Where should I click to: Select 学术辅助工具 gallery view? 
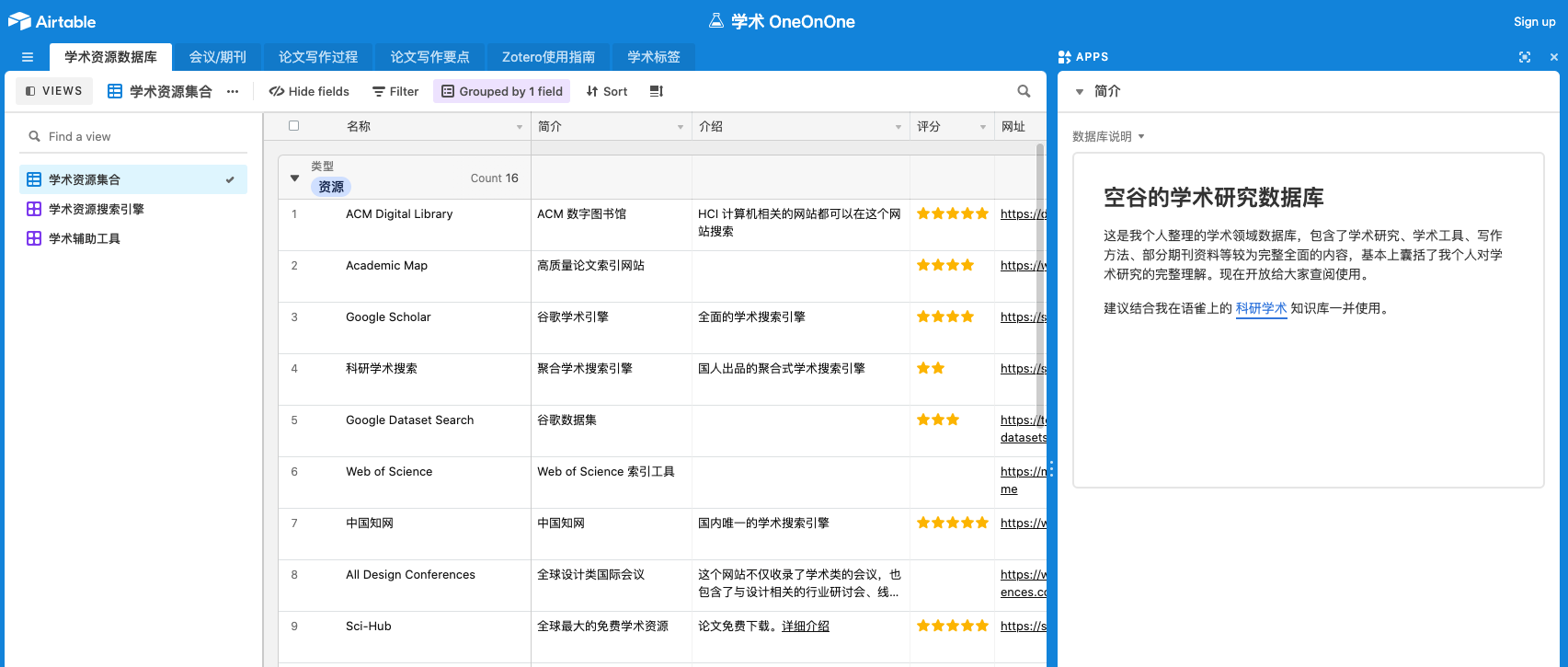133,238
